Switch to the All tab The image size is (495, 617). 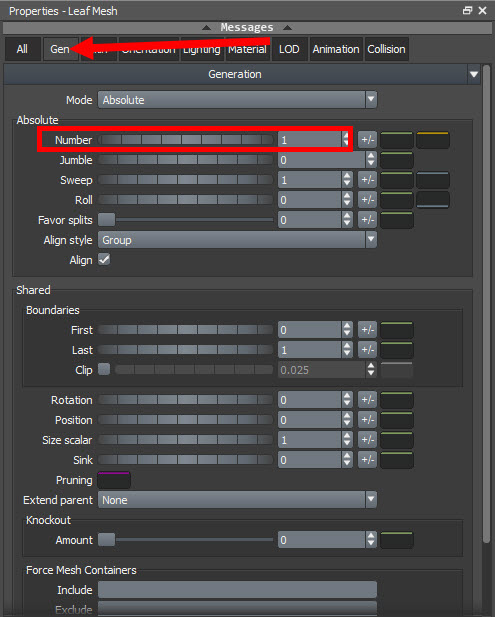point(22,49)
